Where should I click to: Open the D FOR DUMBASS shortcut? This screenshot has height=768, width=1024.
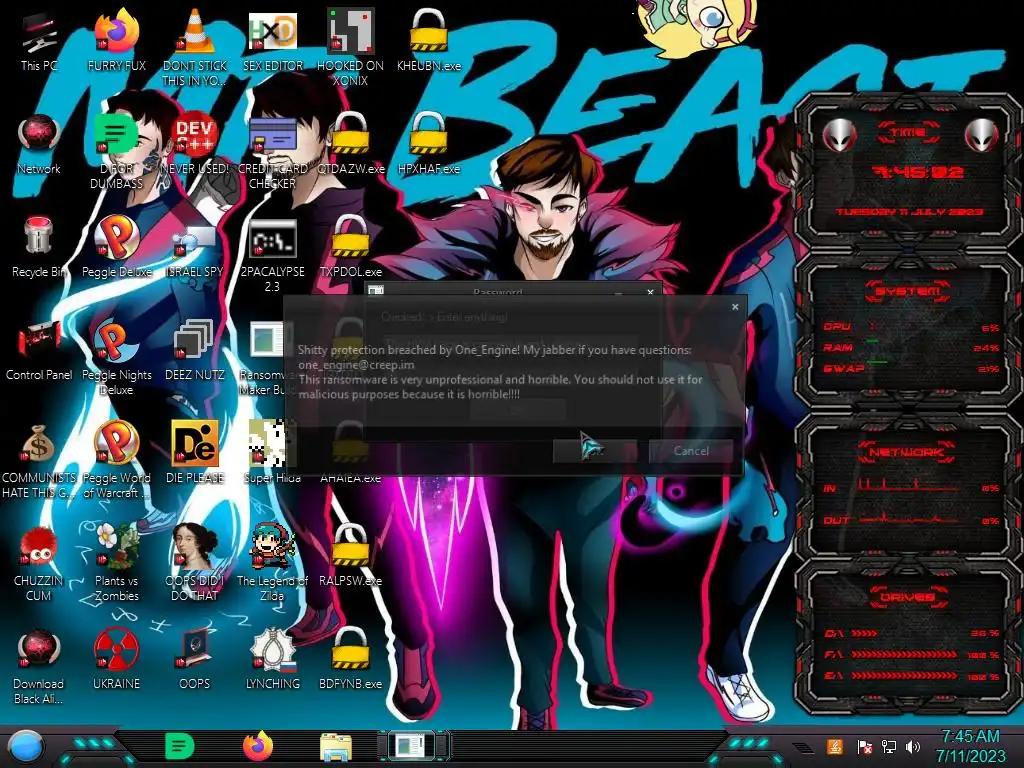tap(116, 150)
